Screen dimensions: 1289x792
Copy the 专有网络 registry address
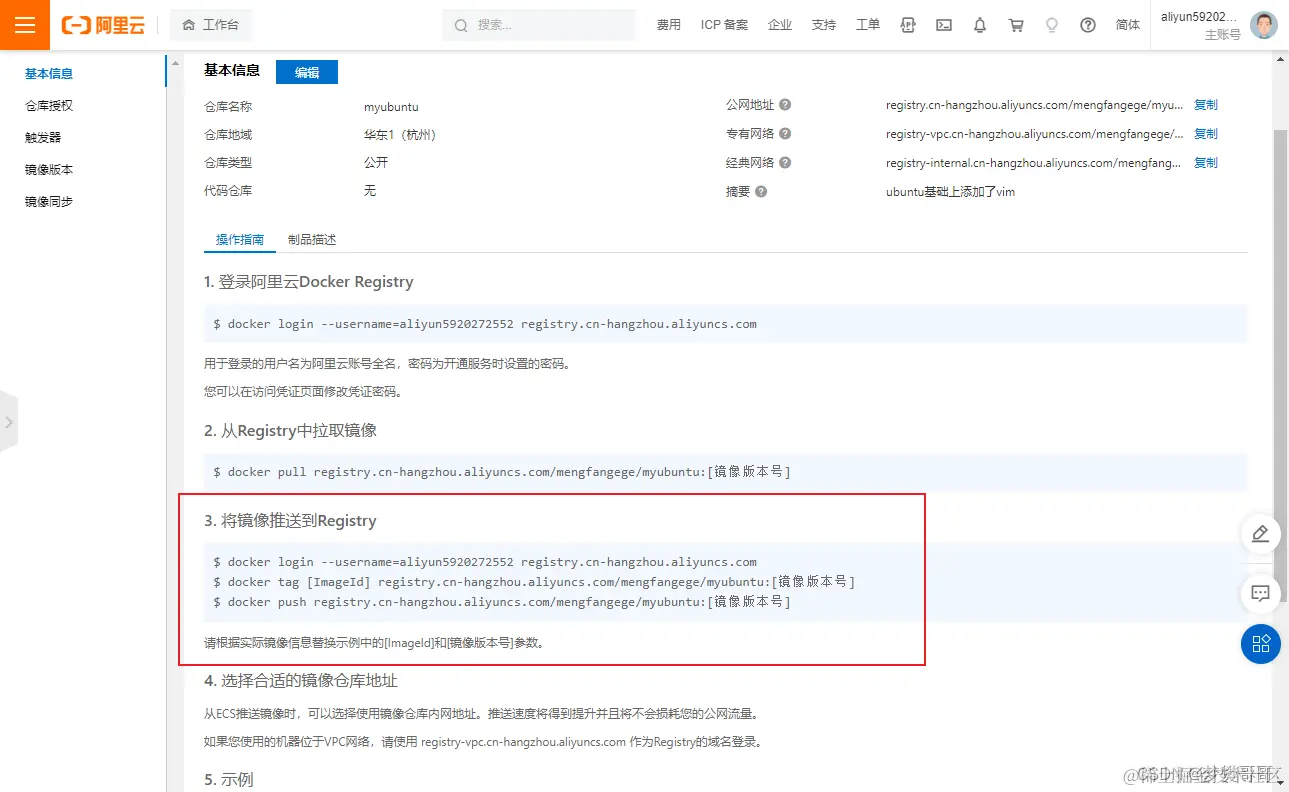pos(1206,134)
